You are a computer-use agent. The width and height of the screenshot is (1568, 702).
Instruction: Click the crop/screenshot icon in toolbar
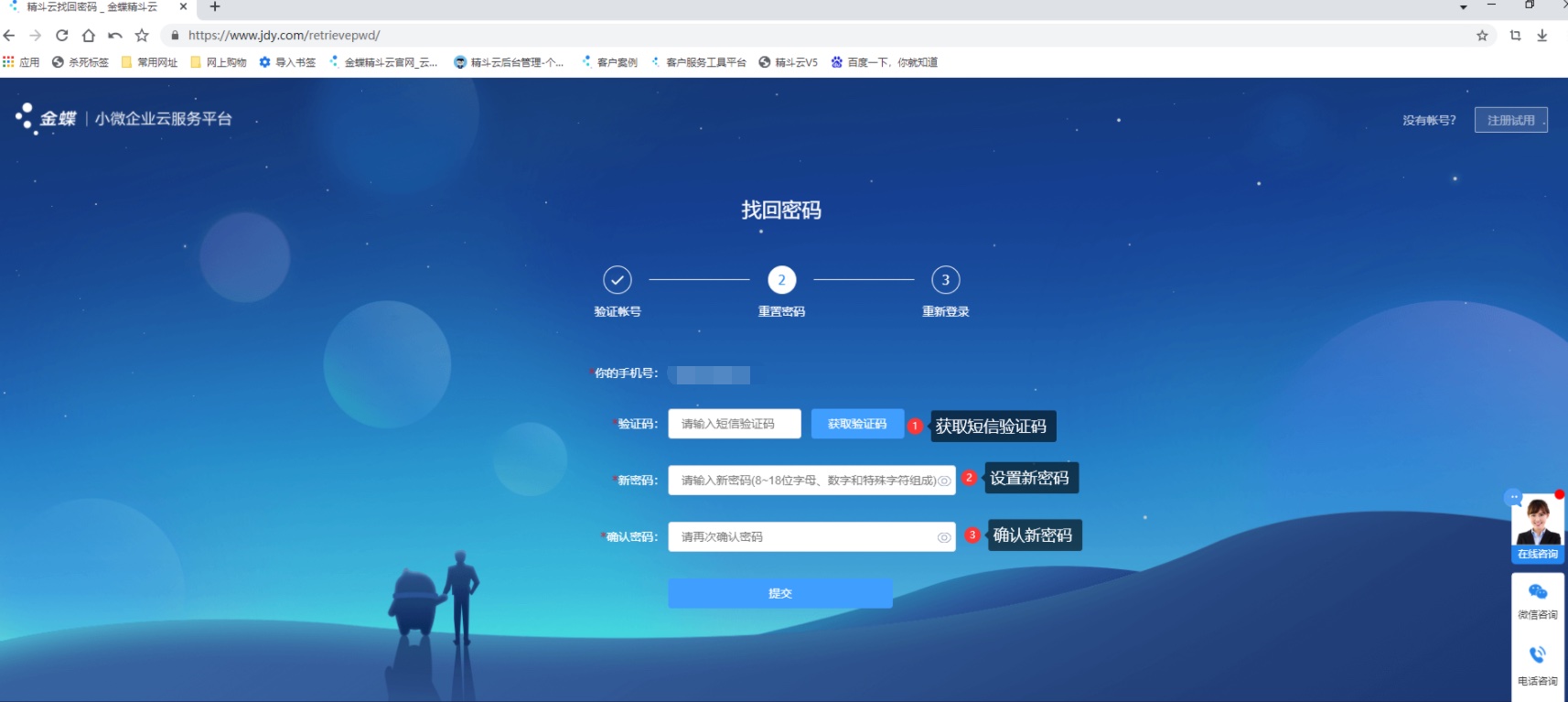pos(1515,36)
